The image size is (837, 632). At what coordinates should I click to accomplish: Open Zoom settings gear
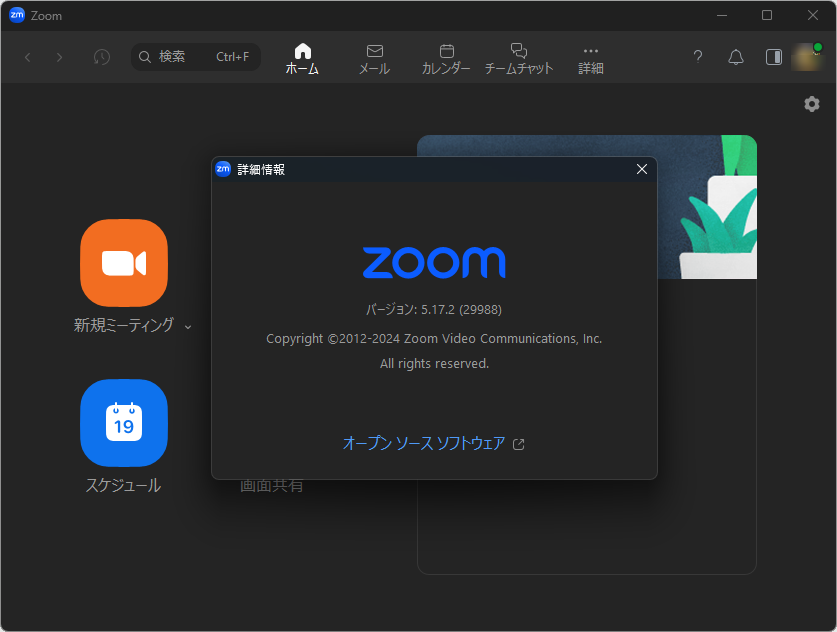(811, 104)
